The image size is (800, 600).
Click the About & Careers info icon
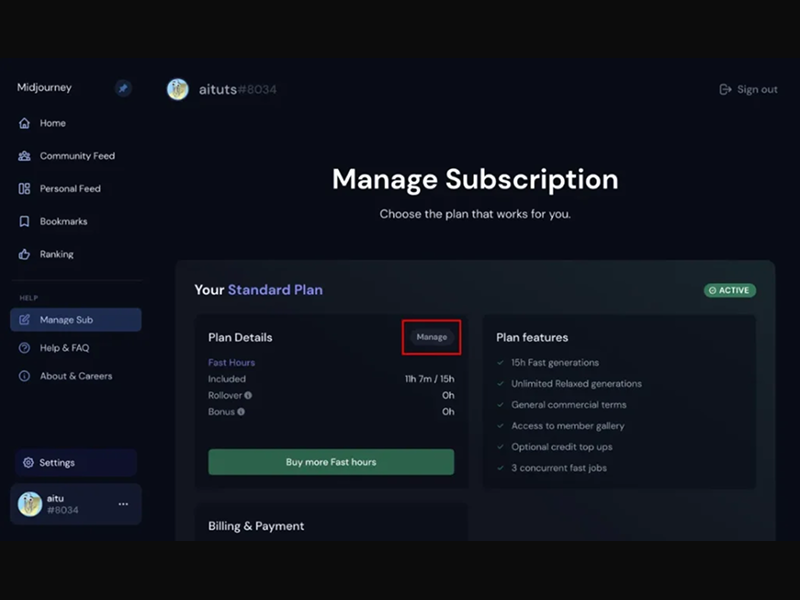pyautogui.click(x=24, y=376)
